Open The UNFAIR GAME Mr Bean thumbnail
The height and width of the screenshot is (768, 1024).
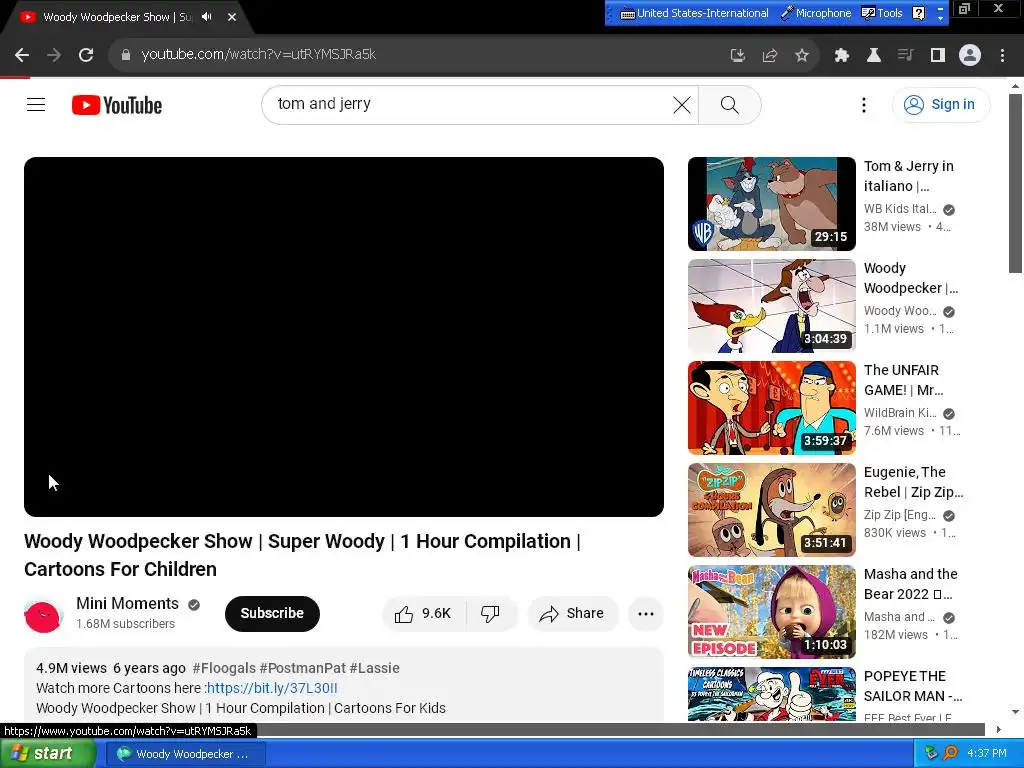[x=771, y=408]
